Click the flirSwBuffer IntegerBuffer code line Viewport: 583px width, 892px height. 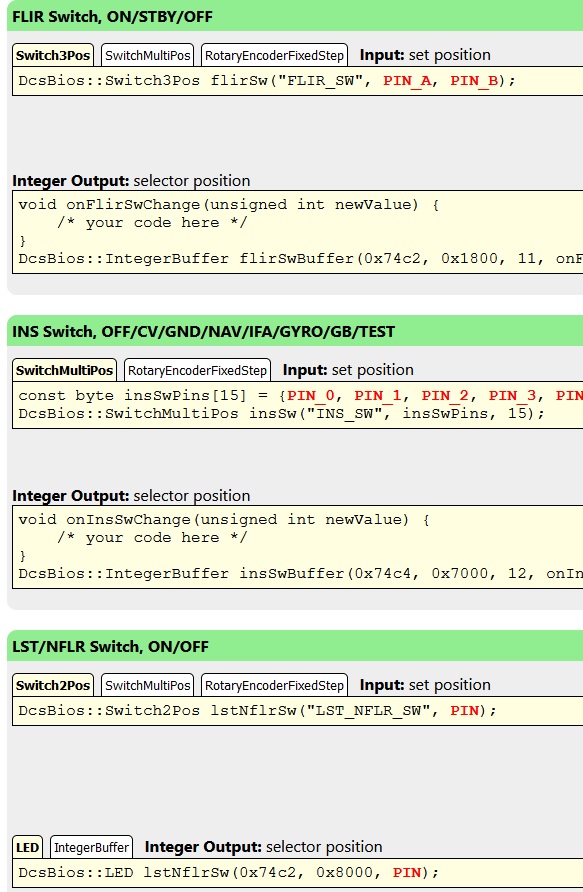(300, 258)
